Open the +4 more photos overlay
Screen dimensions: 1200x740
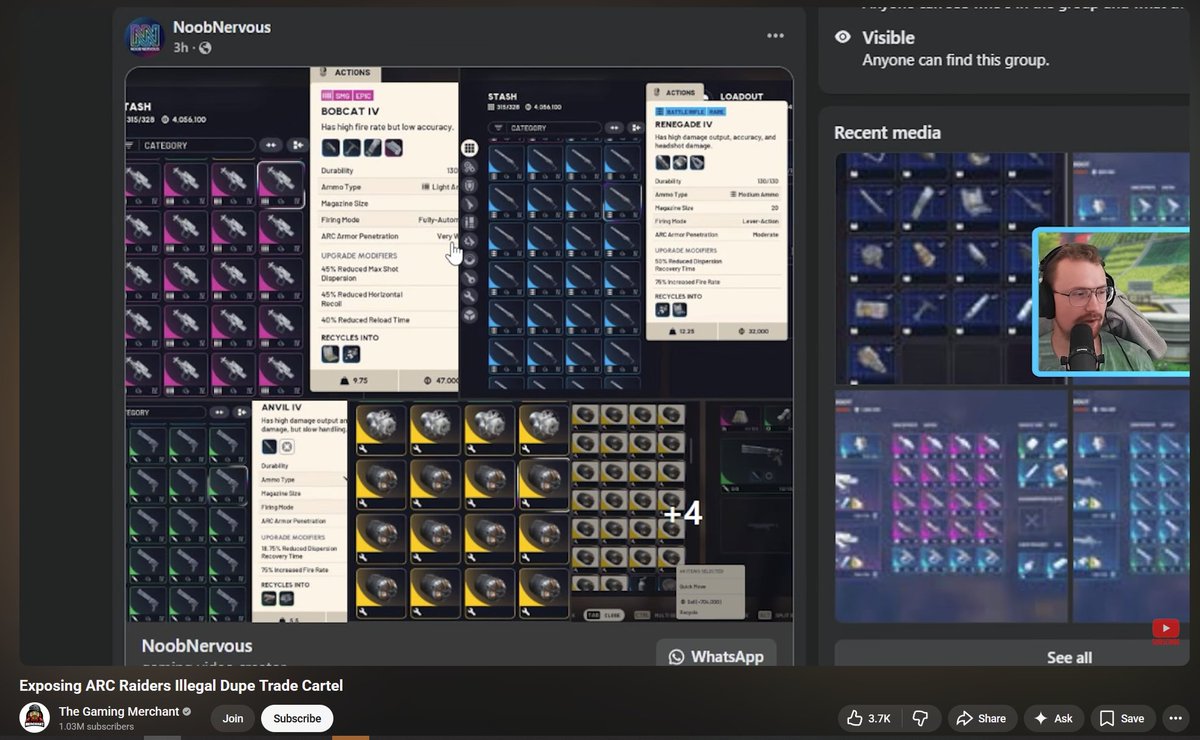coord(682,514)
